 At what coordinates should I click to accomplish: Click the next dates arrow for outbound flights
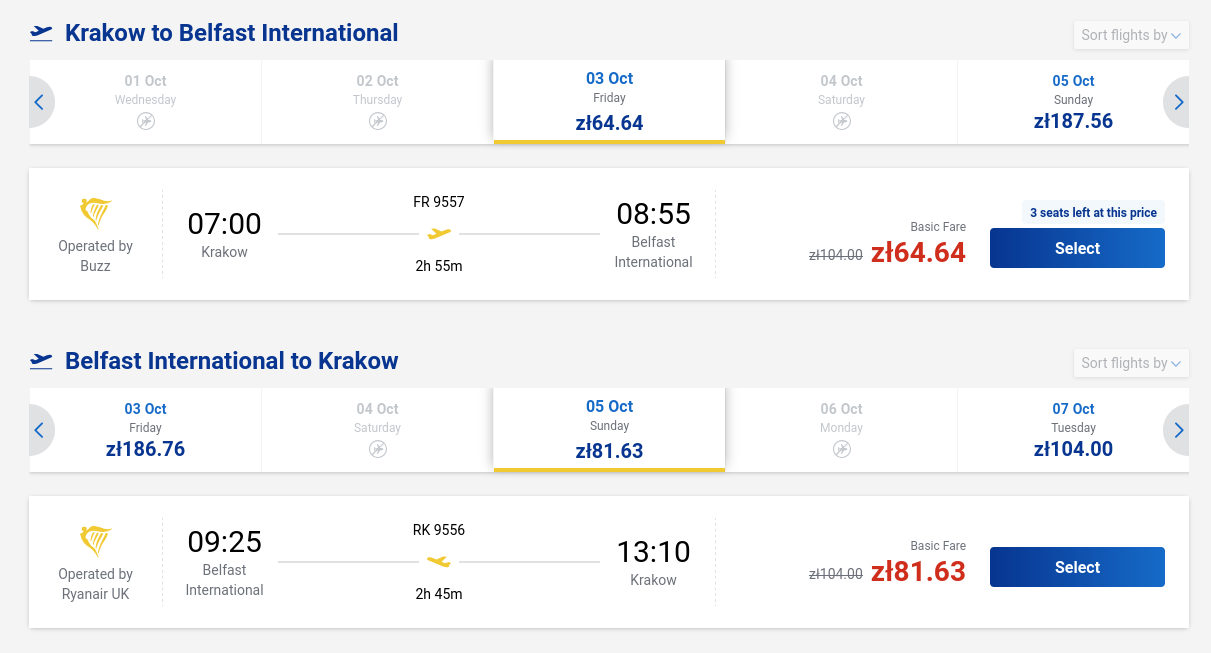[1178, 102]
